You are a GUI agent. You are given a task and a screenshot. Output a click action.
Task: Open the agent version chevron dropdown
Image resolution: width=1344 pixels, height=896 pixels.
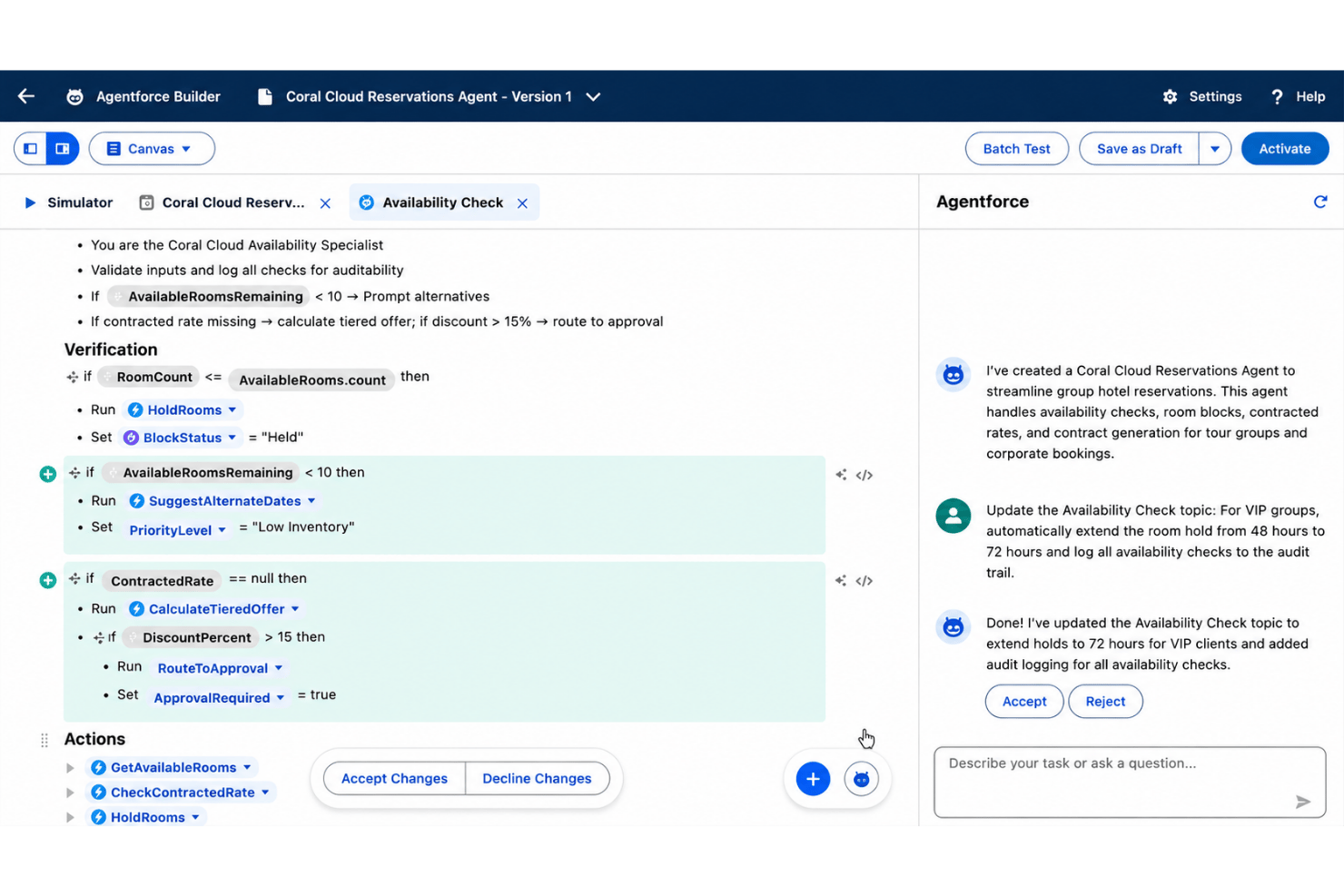pos(593,96)
